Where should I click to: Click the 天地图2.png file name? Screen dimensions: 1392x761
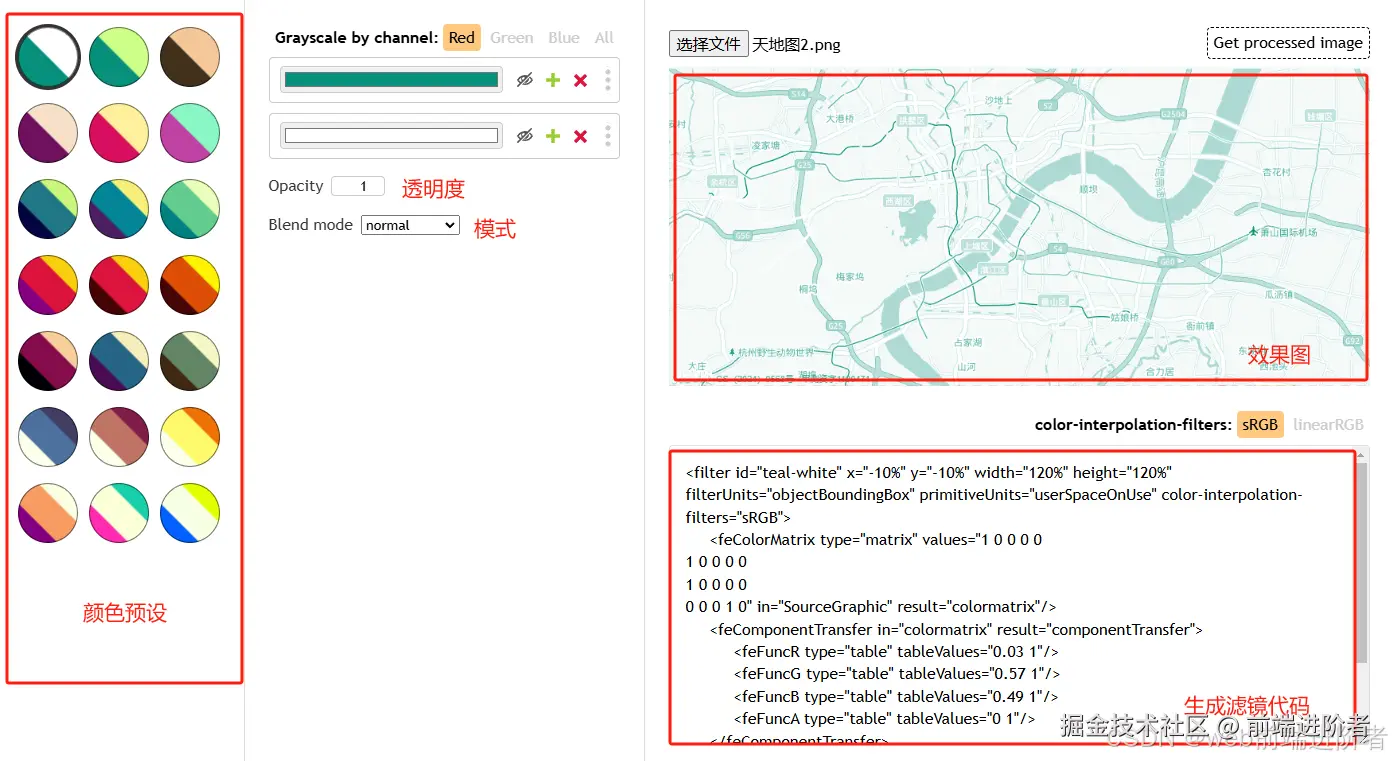796,45
